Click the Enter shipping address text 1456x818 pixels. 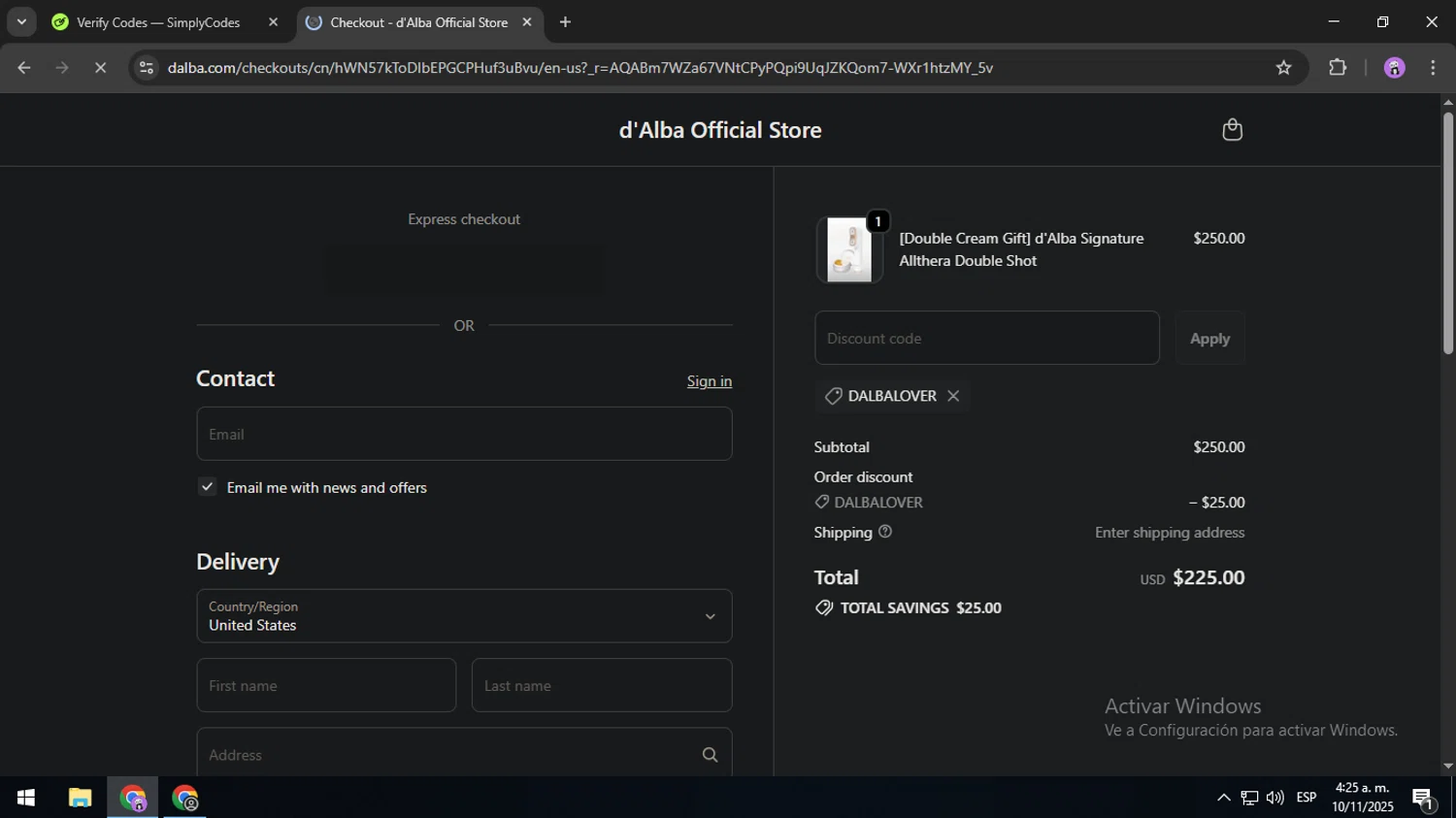[x=1170, y=533]
